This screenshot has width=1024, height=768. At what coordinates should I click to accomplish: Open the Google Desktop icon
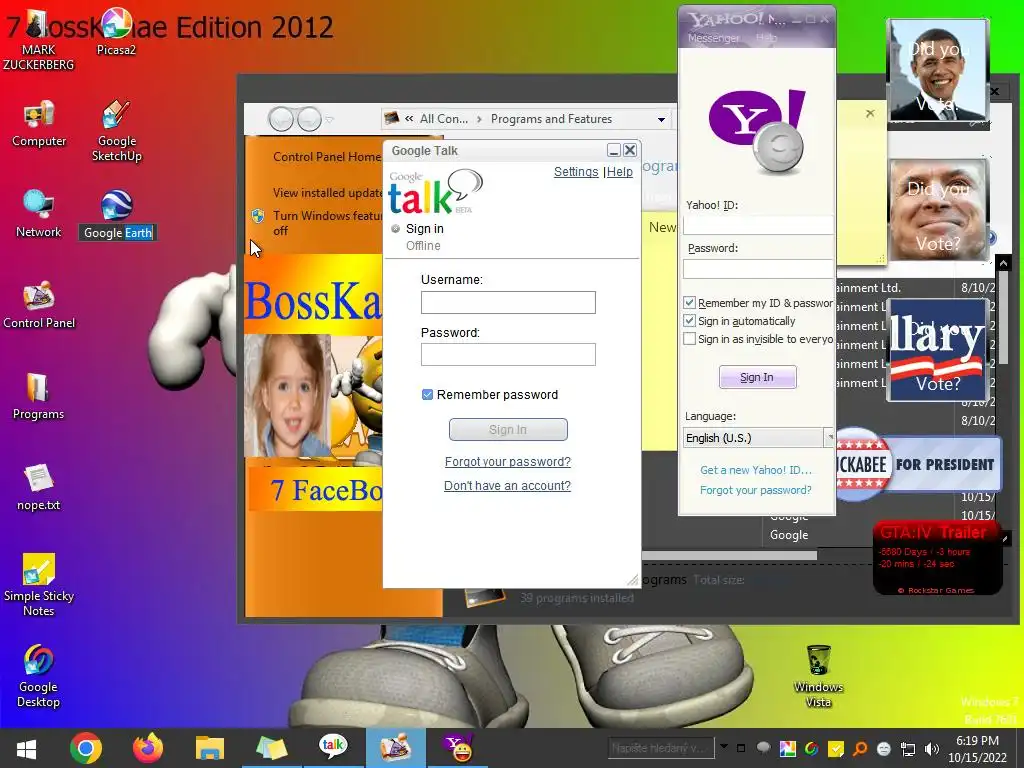coord(38,676)
